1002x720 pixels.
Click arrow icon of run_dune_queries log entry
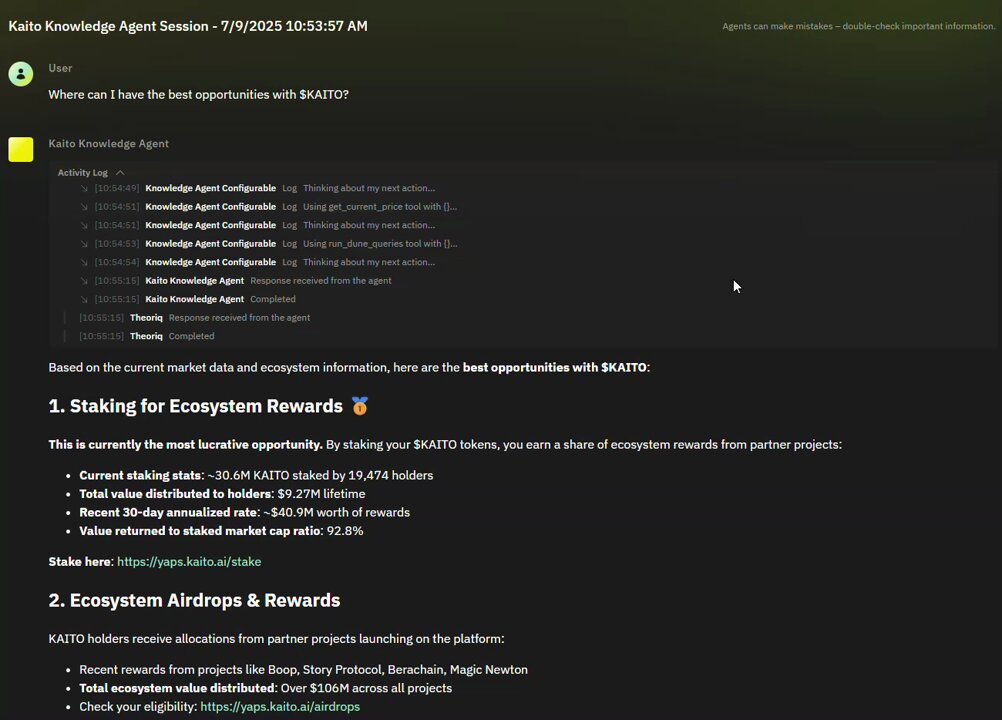pos(84,244)
